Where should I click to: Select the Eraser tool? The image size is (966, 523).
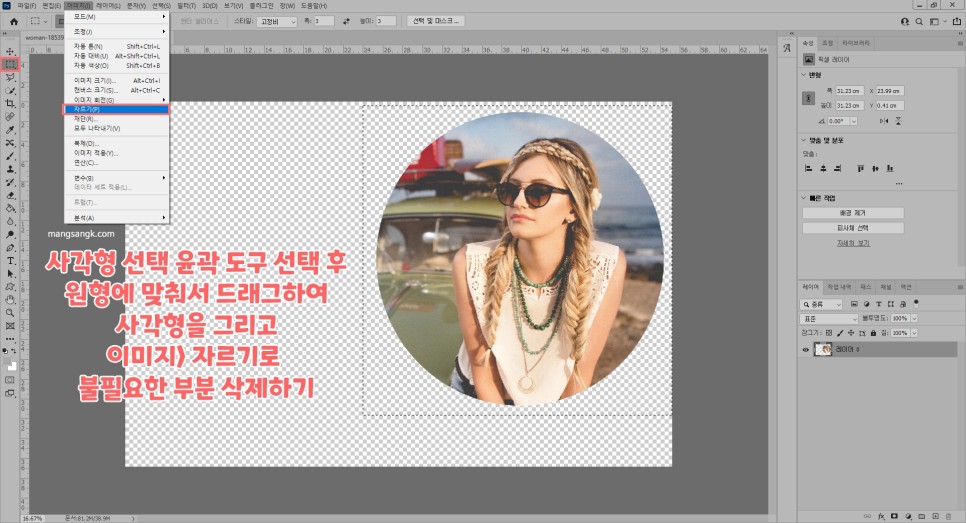[10, 195]
